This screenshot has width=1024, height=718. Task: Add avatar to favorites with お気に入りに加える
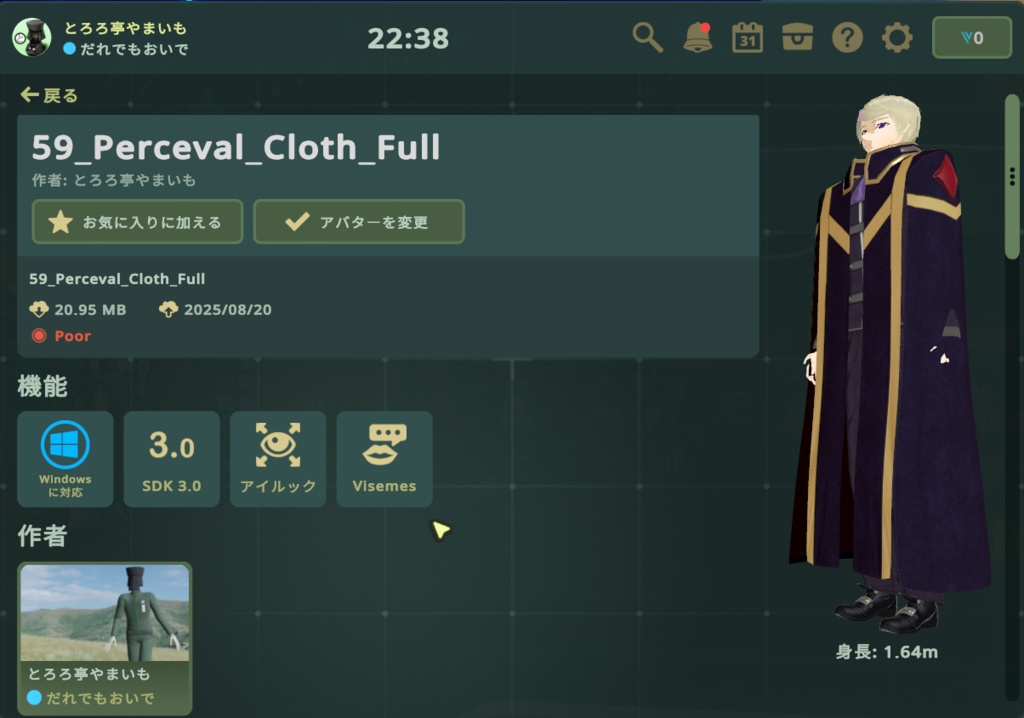click(x=138, y=222)
